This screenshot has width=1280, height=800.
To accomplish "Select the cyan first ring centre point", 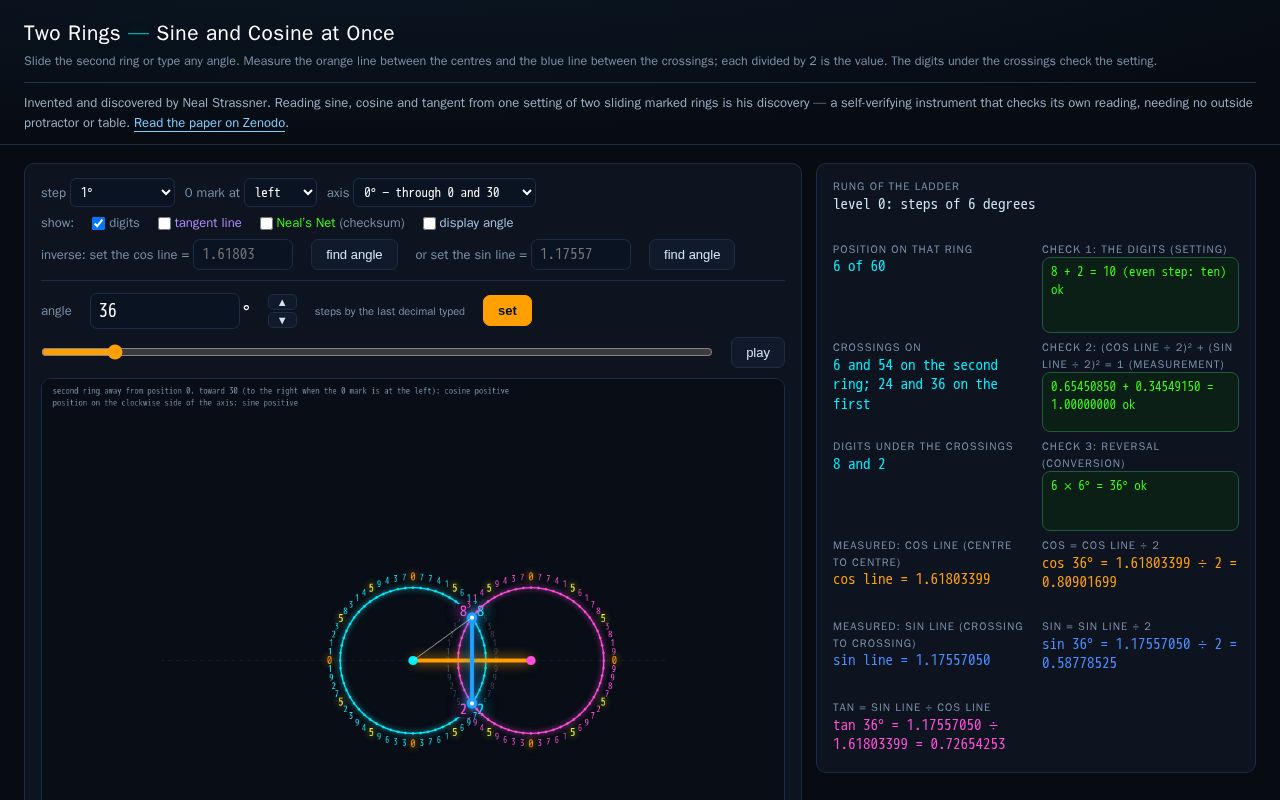I will click(413, 660).
